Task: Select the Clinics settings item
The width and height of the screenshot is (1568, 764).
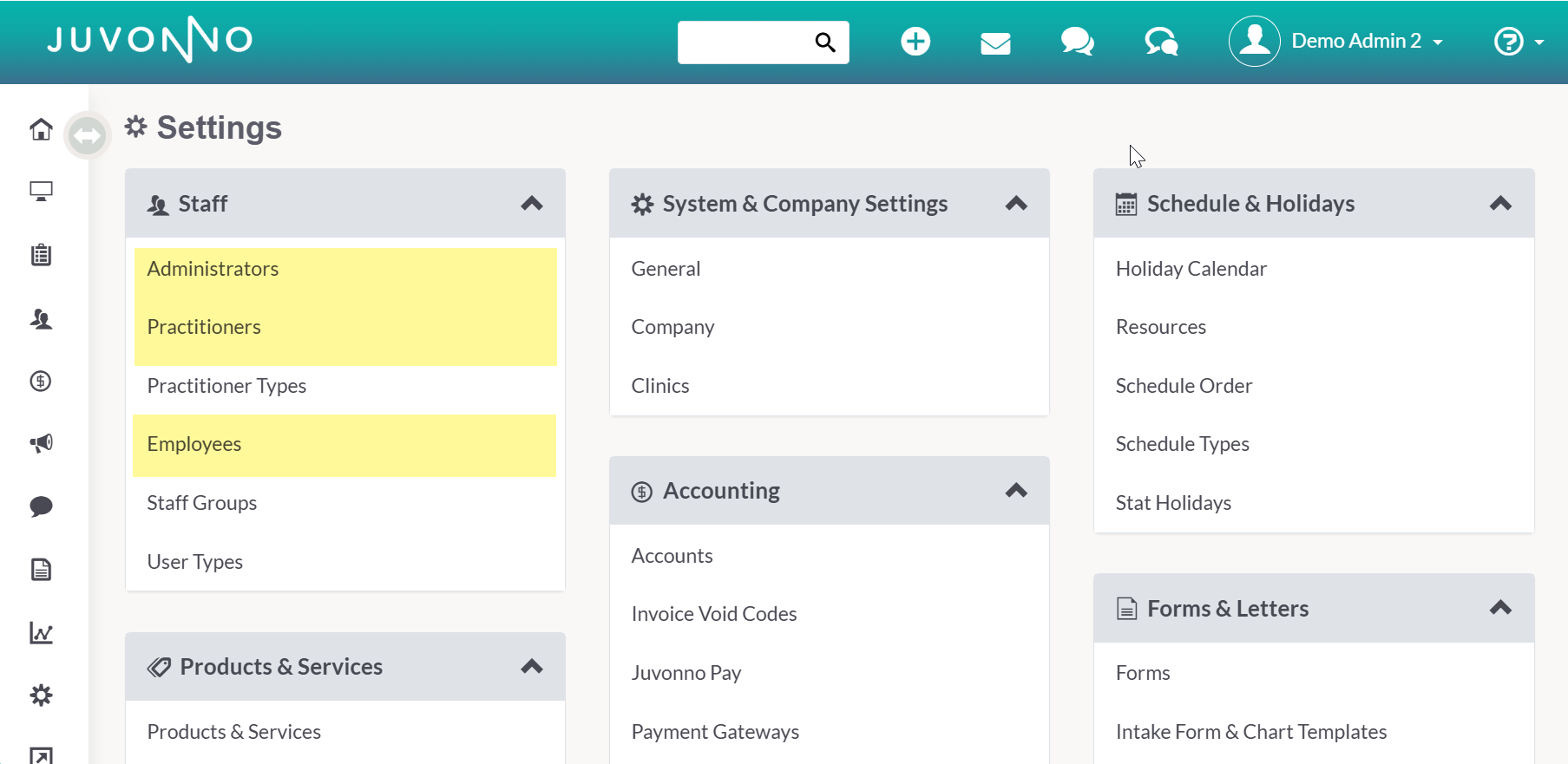Action: (x=659, y=386)
